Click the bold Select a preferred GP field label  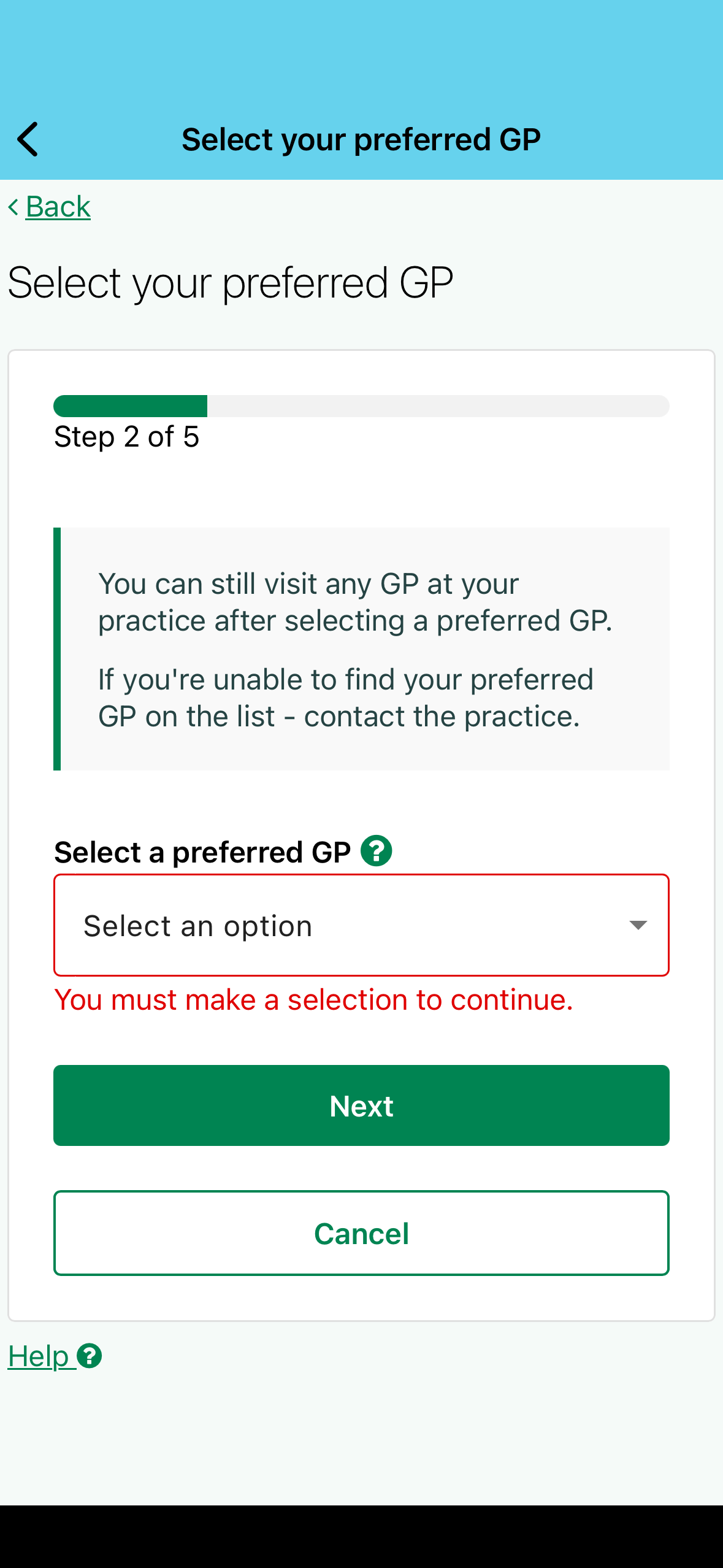(x=202, y=852)
